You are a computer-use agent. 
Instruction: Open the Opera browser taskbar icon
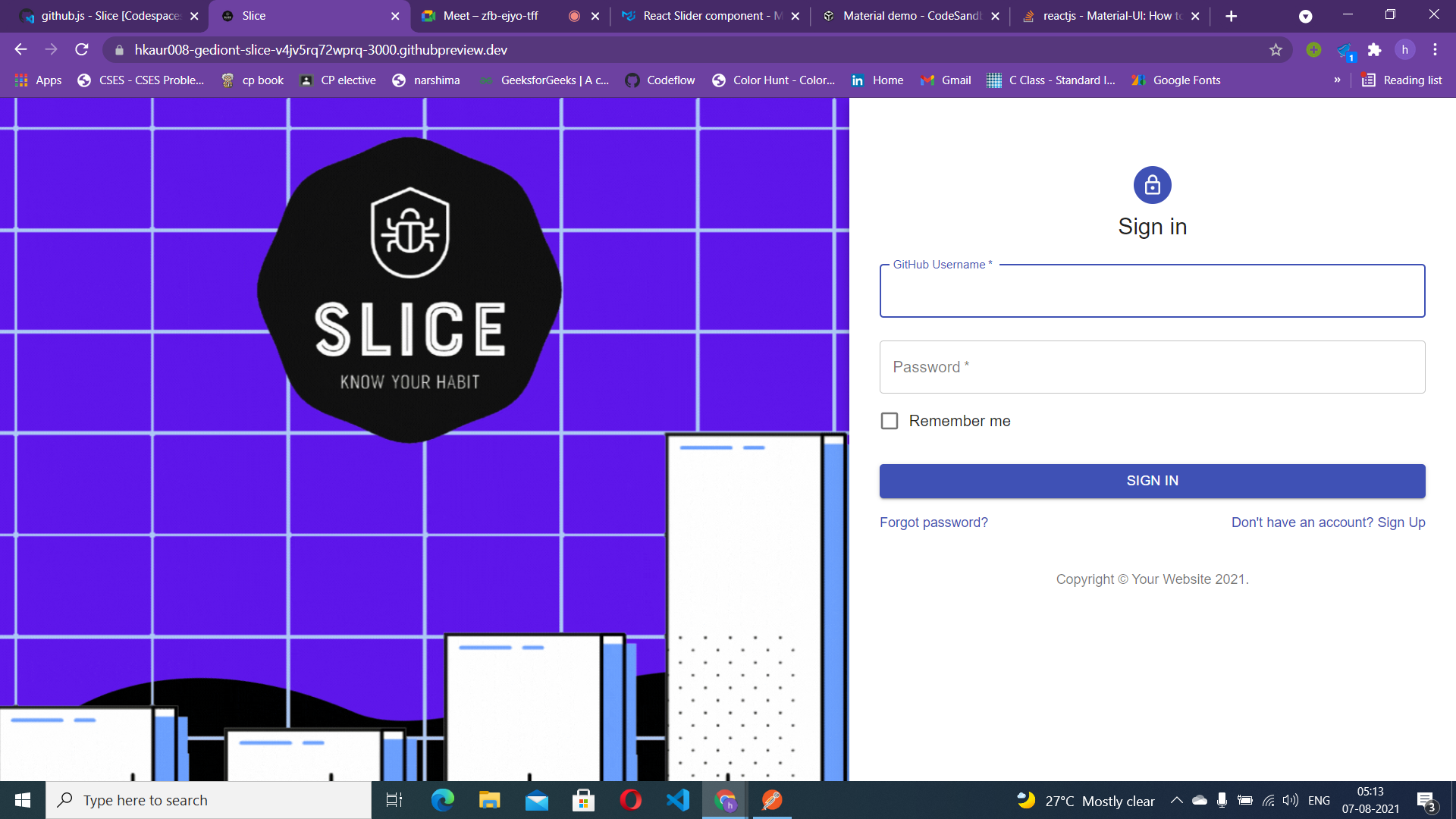pyautogui.click(x=630, y=800)
